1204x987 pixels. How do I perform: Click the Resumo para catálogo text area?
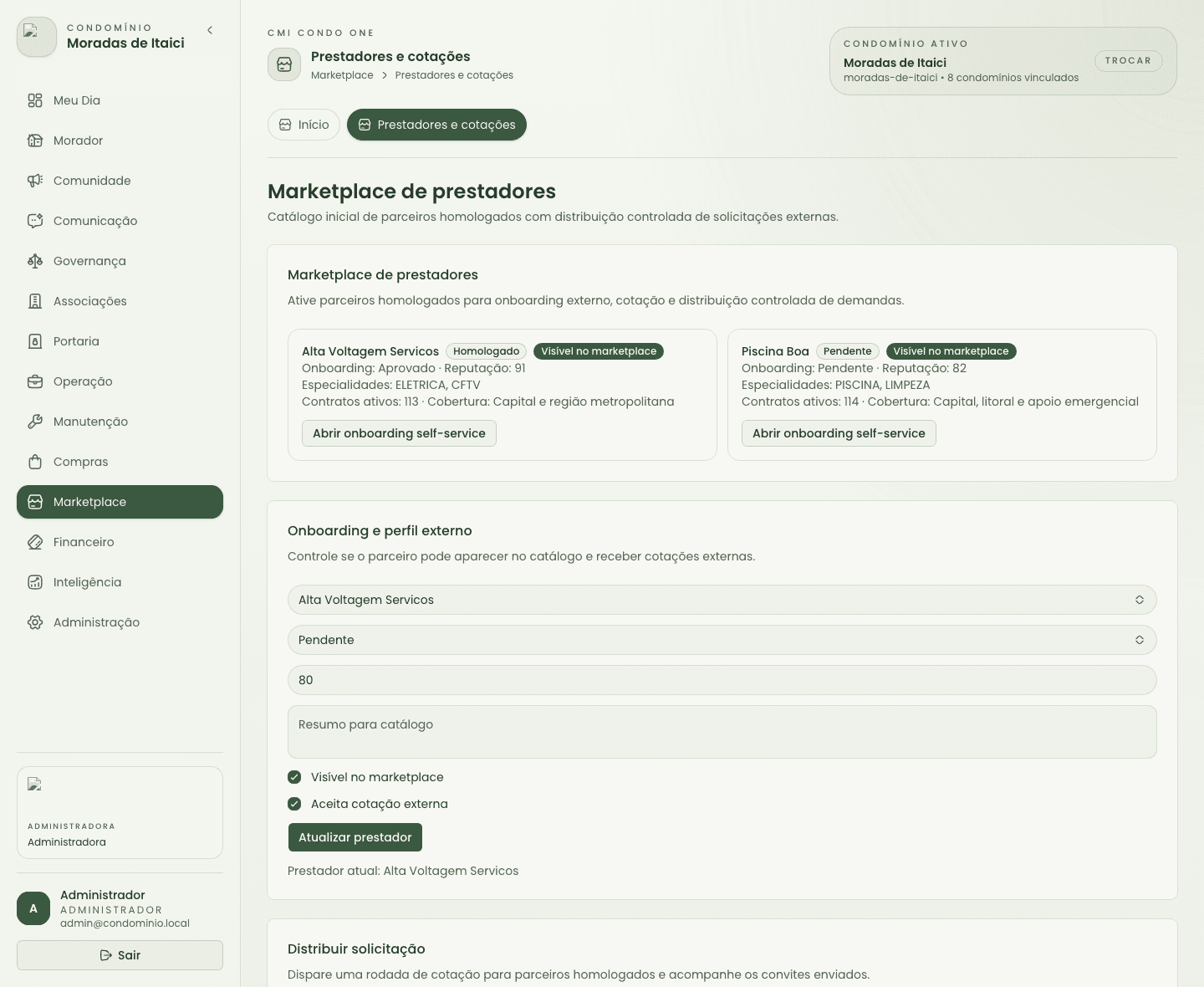[722, 732]
